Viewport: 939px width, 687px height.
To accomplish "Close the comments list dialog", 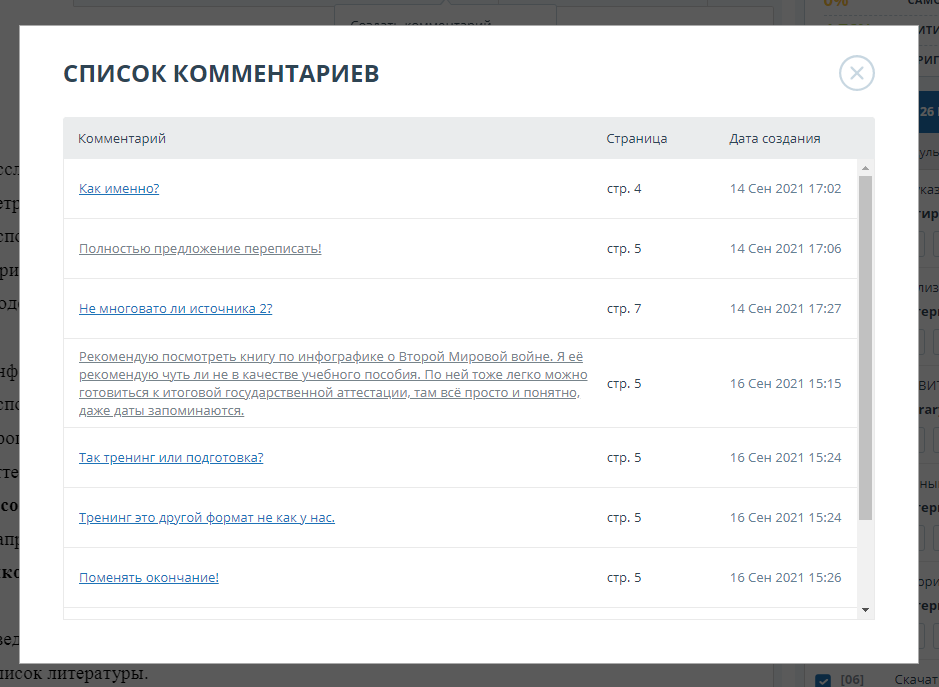I will coord(857,73).
